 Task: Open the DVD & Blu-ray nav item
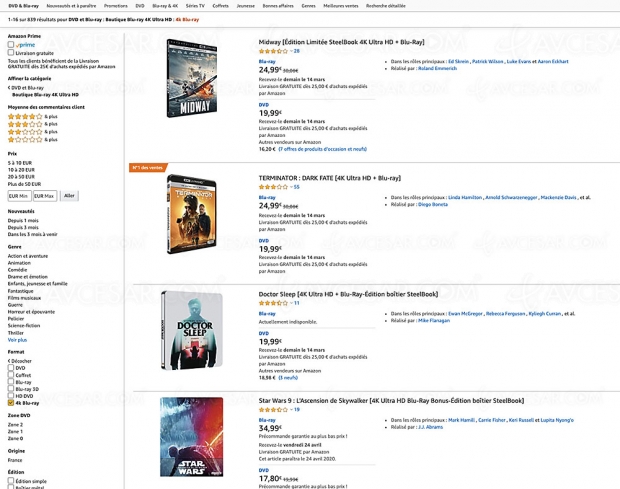coord(23,6)
